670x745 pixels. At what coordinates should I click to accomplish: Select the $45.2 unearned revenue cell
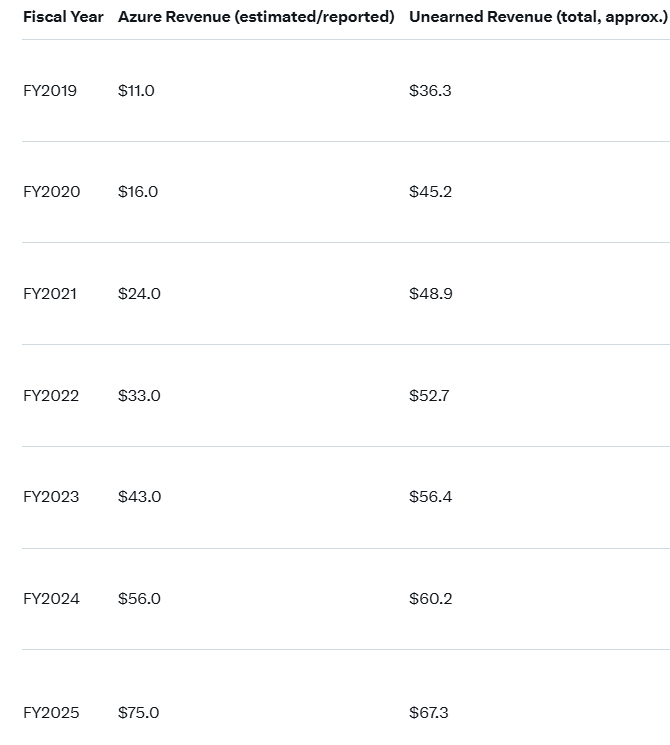tap(430, 192)
